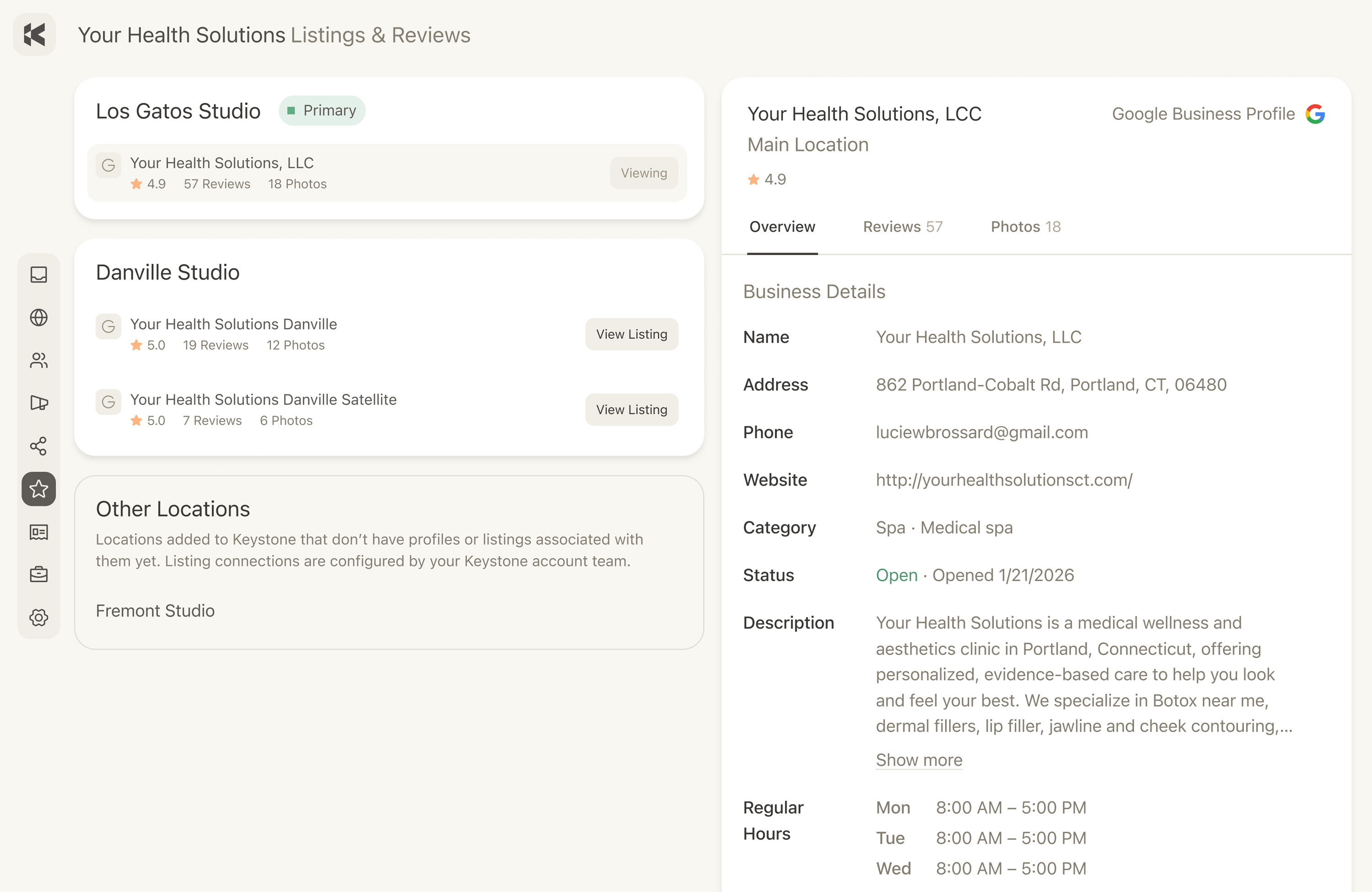Click the Keystone logo icon
Image resolution: width=1372 pixels, height=892 pixels.
(35, 35)
